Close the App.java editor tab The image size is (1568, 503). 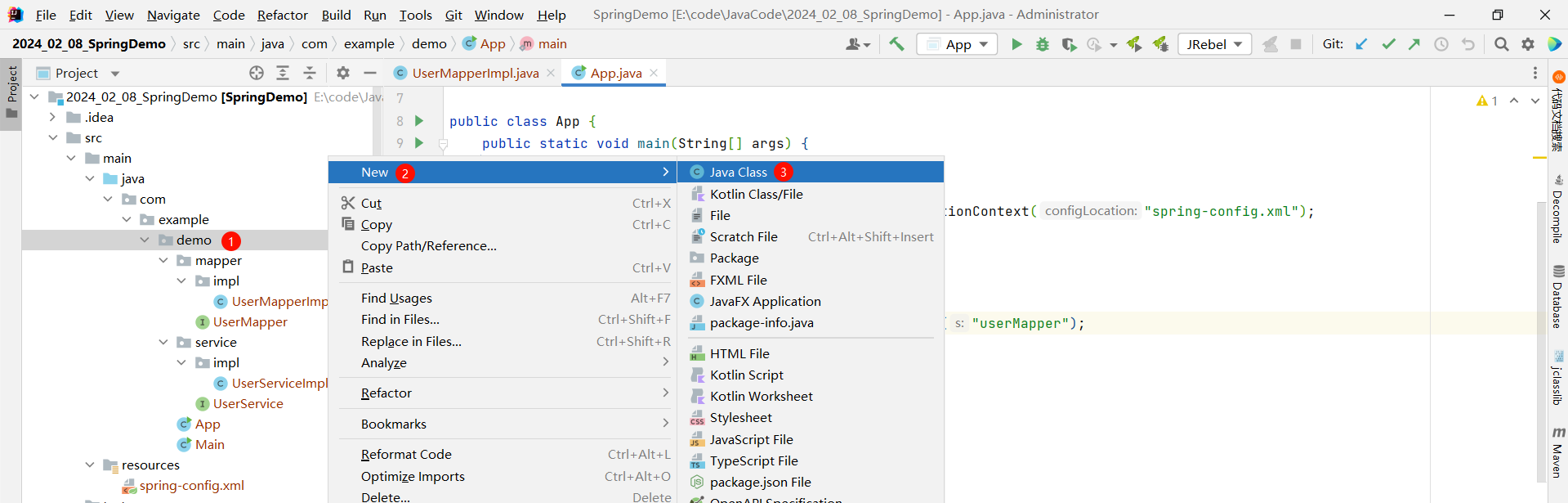click(x=654, y=73)
